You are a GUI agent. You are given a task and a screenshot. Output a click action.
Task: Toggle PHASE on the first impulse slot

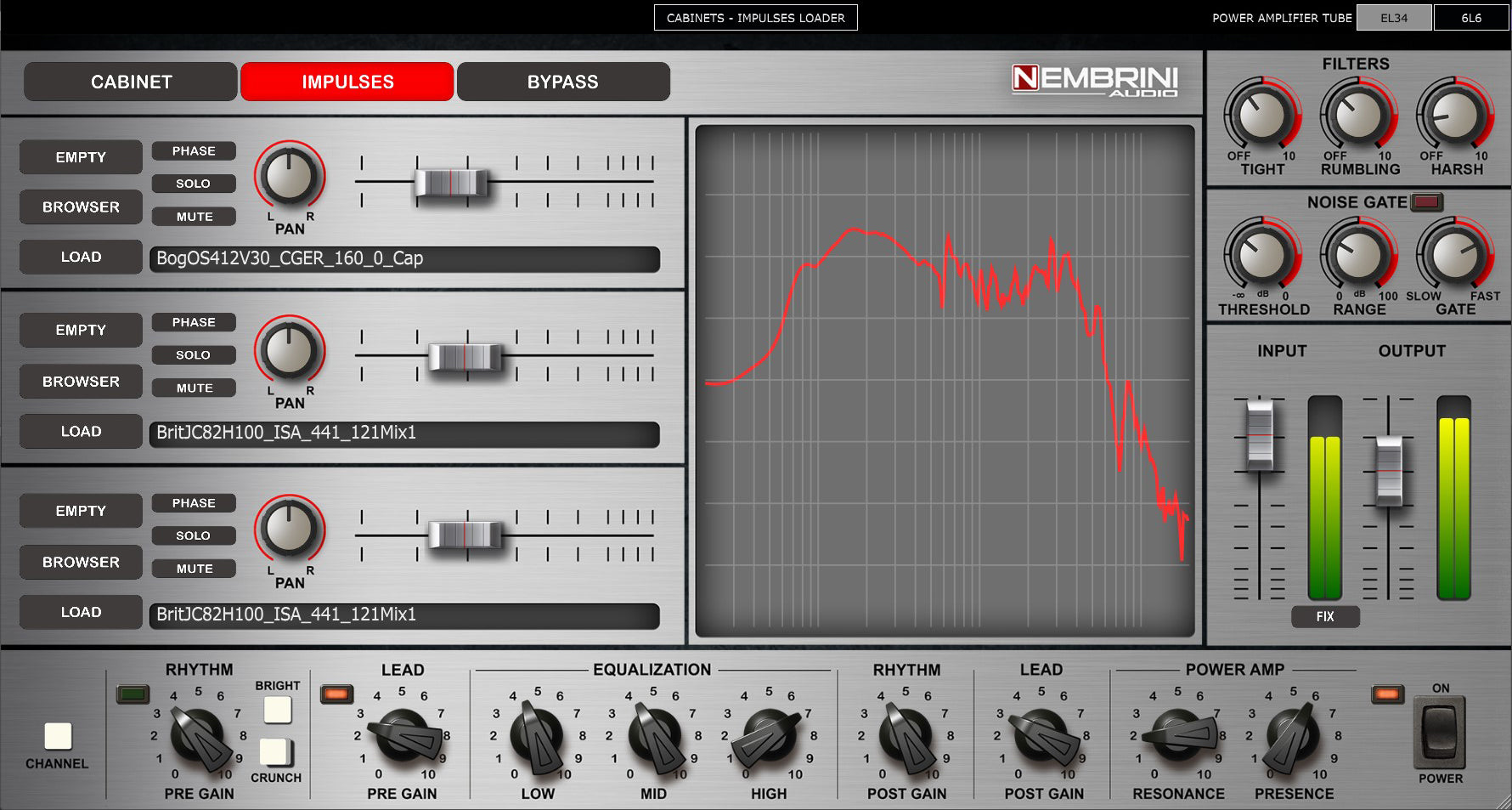pos(194,151)
